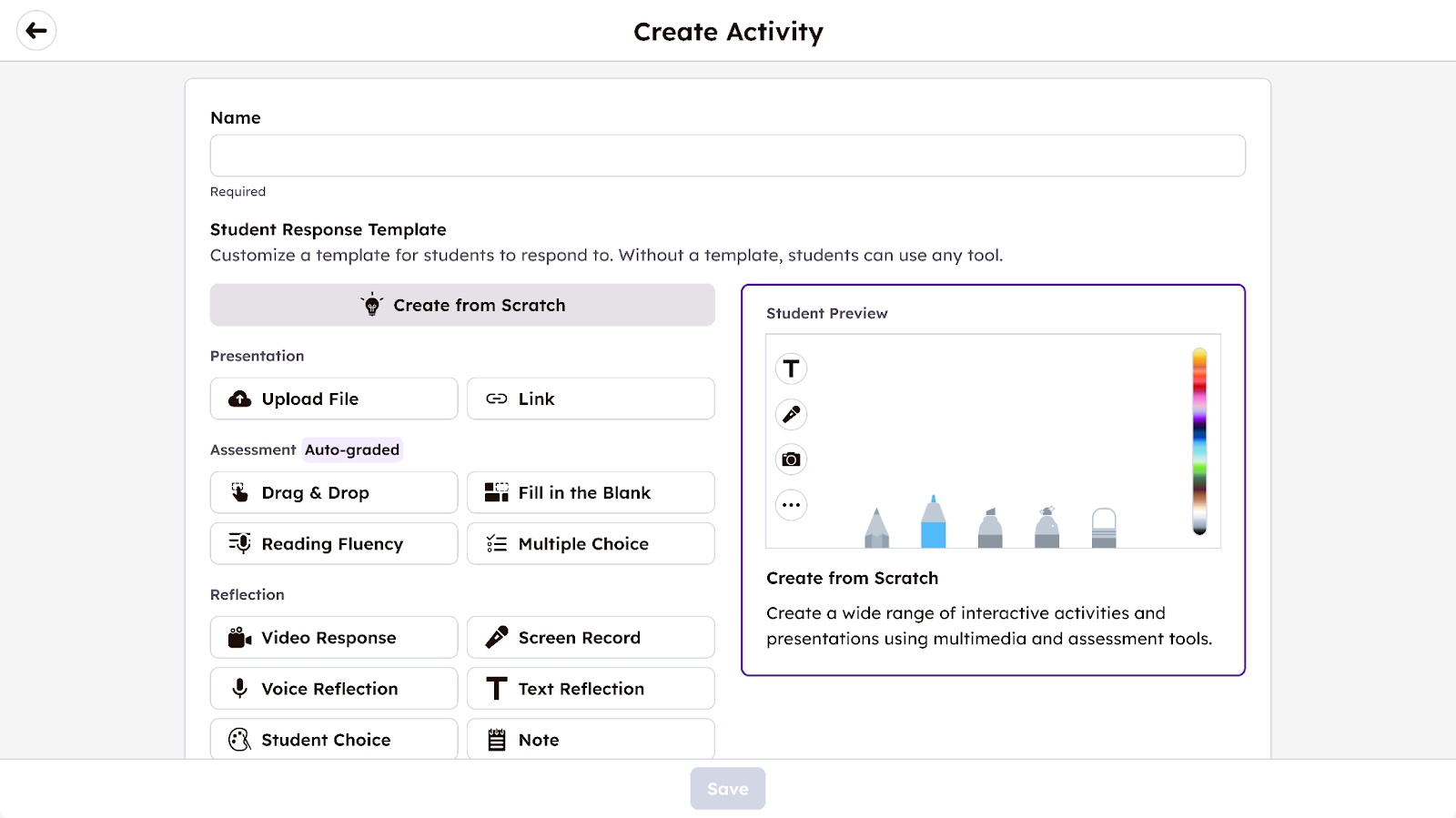The height and width of the screenshot is (818, 1456).
Task: Select the microphone tool in Student Preview
Action: coord(791,414)
